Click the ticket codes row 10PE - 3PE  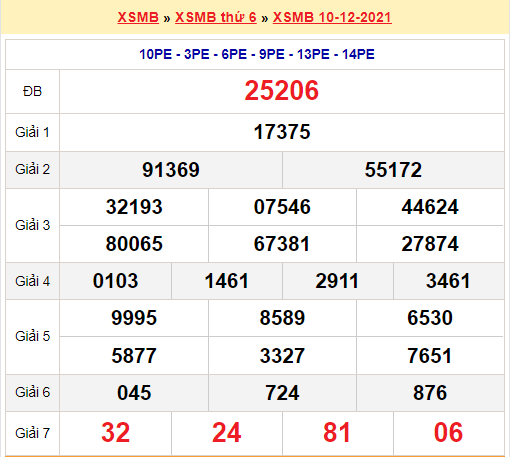click(257, 54)
